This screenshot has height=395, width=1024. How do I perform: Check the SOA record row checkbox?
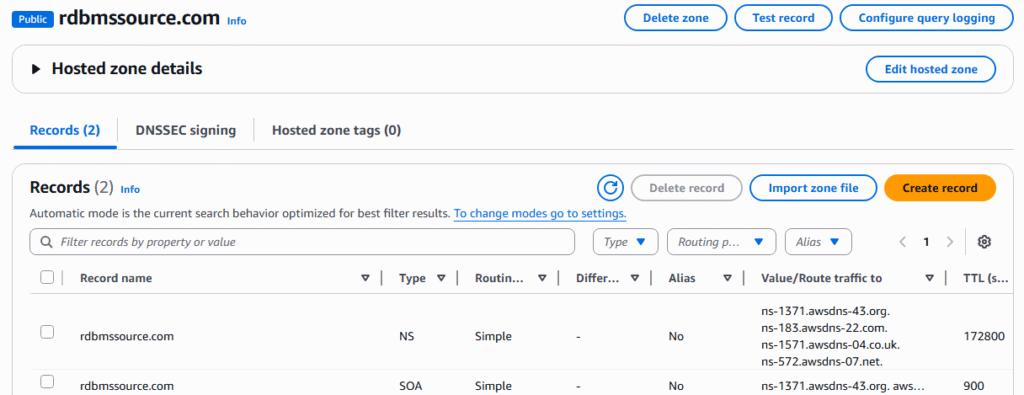(x=47, y=381)
